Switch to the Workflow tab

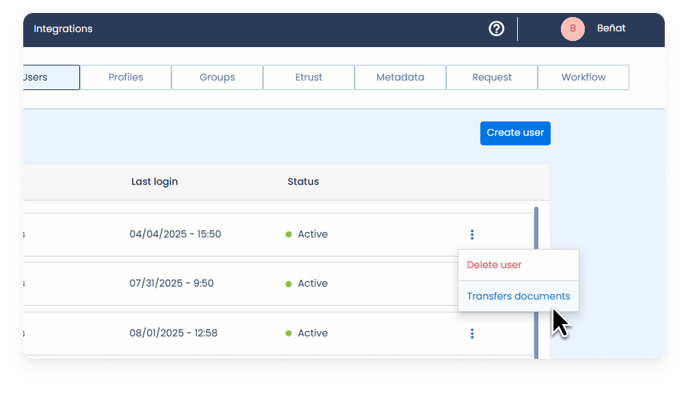[583, 78]
